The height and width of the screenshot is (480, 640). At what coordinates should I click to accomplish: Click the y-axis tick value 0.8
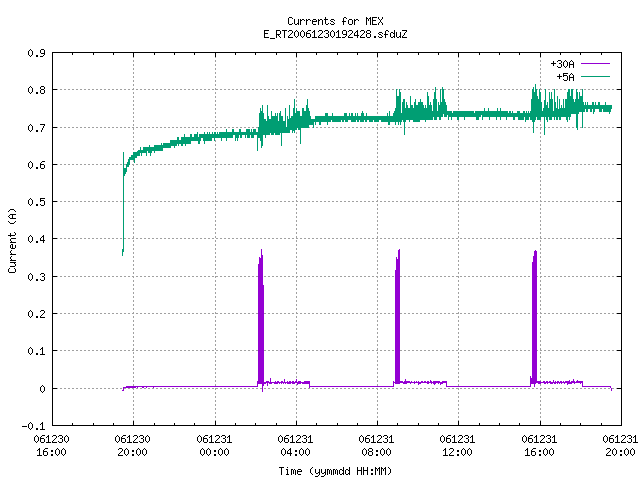coord(36,90)
